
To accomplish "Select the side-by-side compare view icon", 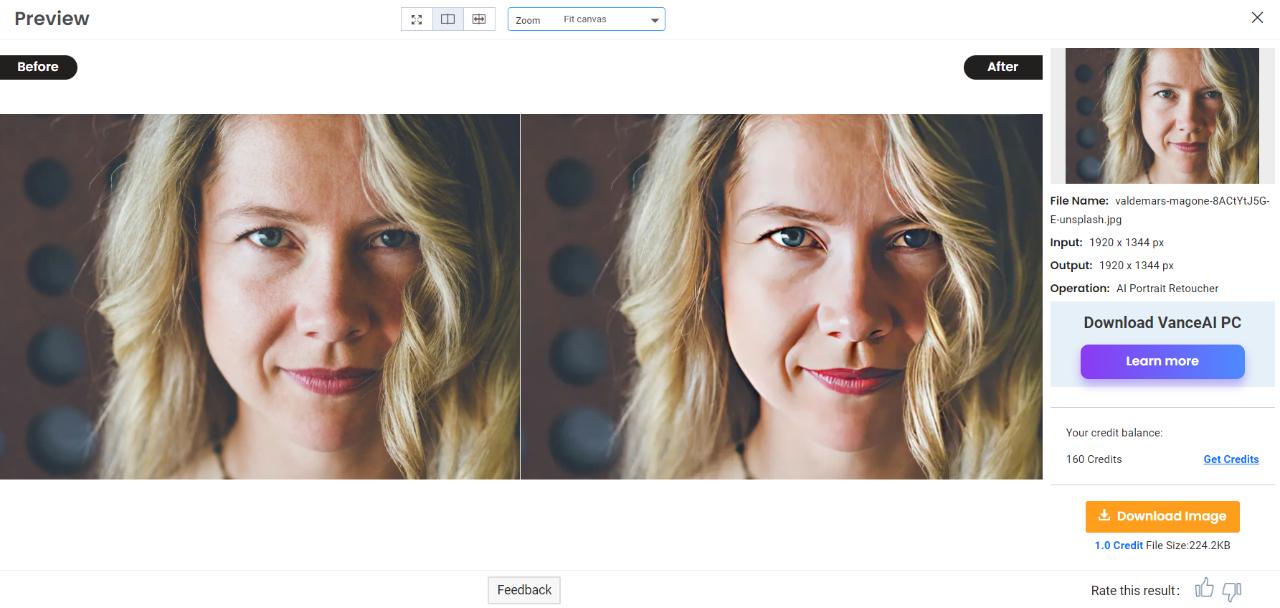I will (x=448, y=19).
